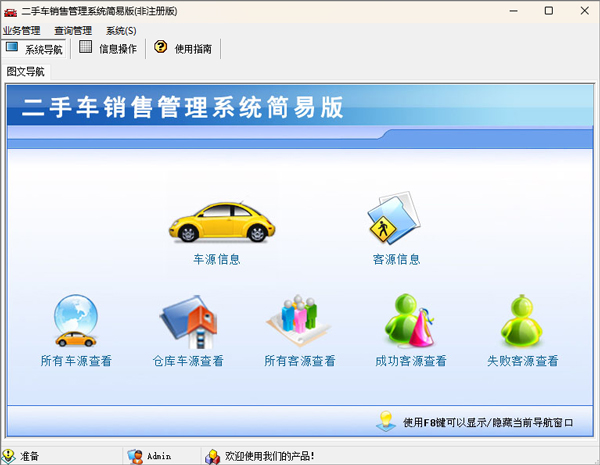Minimize the application window
The height and width of the screenshot is (465, 600).
[514, 11]
